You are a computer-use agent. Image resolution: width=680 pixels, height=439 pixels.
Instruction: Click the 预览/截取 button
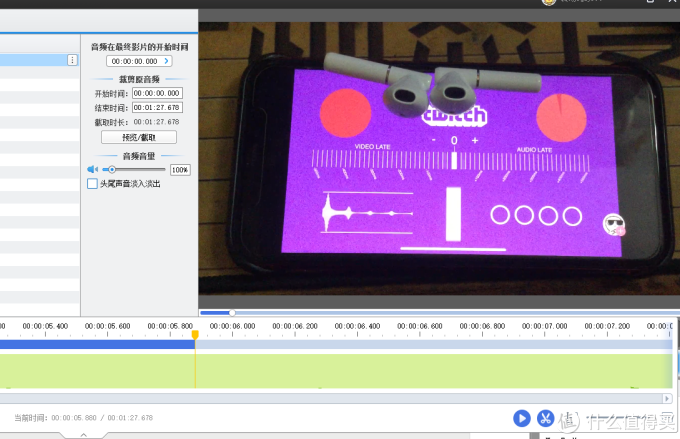pos(139,137)
